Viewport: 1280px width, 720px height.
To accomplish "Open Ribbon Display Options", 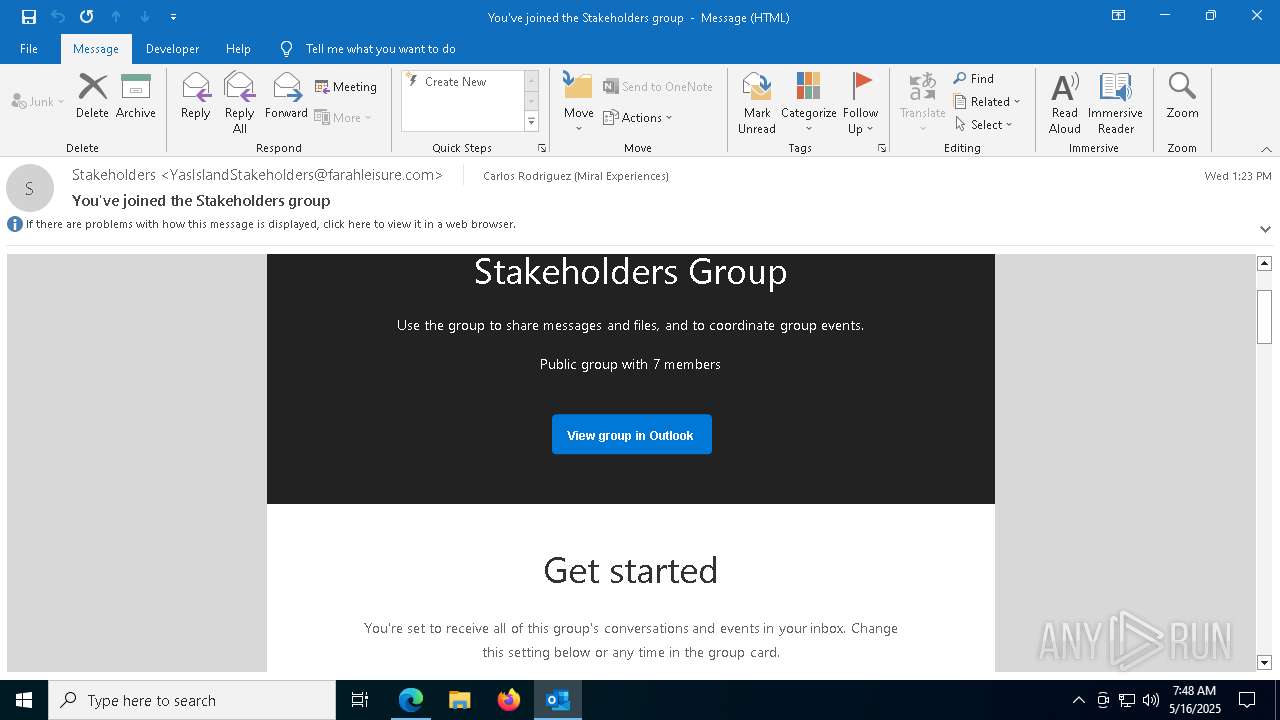I will click(x=1118, y=16).
